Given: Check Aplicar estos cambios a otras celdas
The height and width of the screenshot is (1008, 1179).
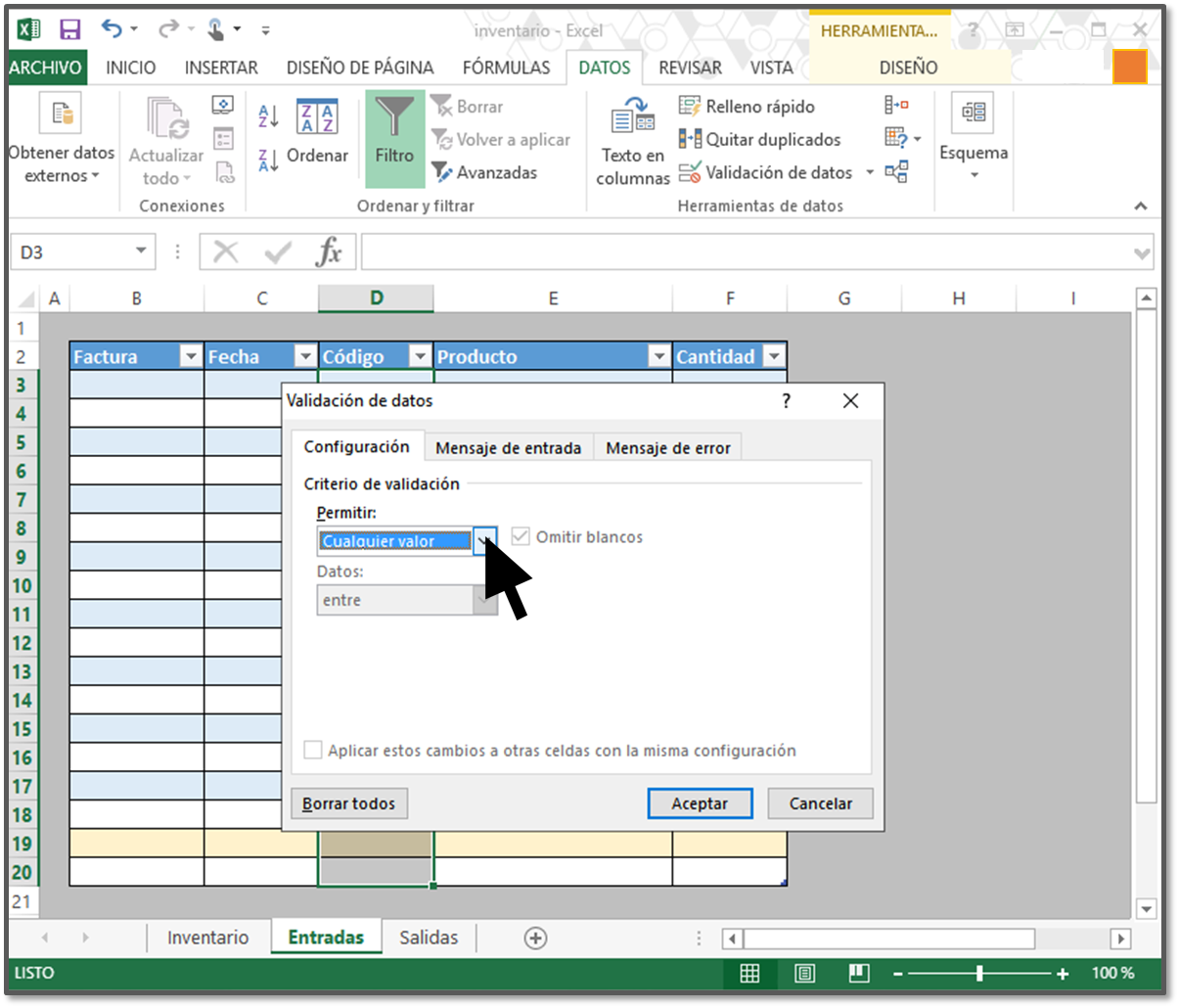Looking at the screenshot, I should 313,751.
